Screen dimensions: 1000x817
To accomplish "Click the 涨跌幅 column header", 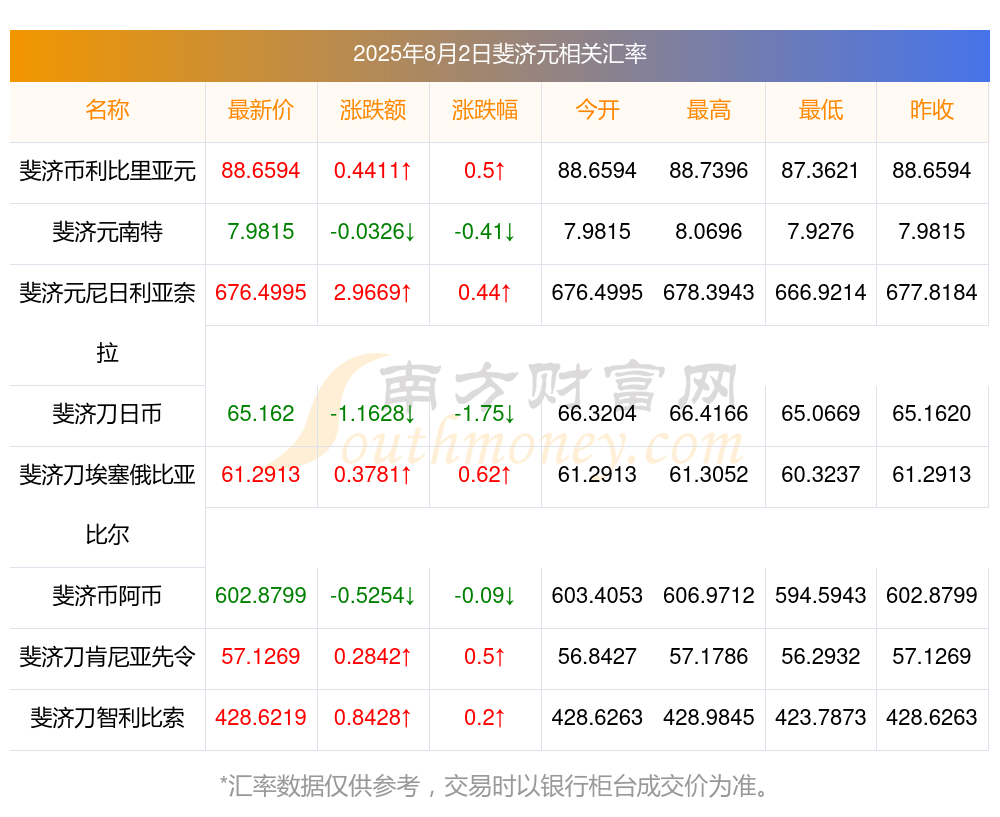I will pyautogui.click(x=485, y=110).
